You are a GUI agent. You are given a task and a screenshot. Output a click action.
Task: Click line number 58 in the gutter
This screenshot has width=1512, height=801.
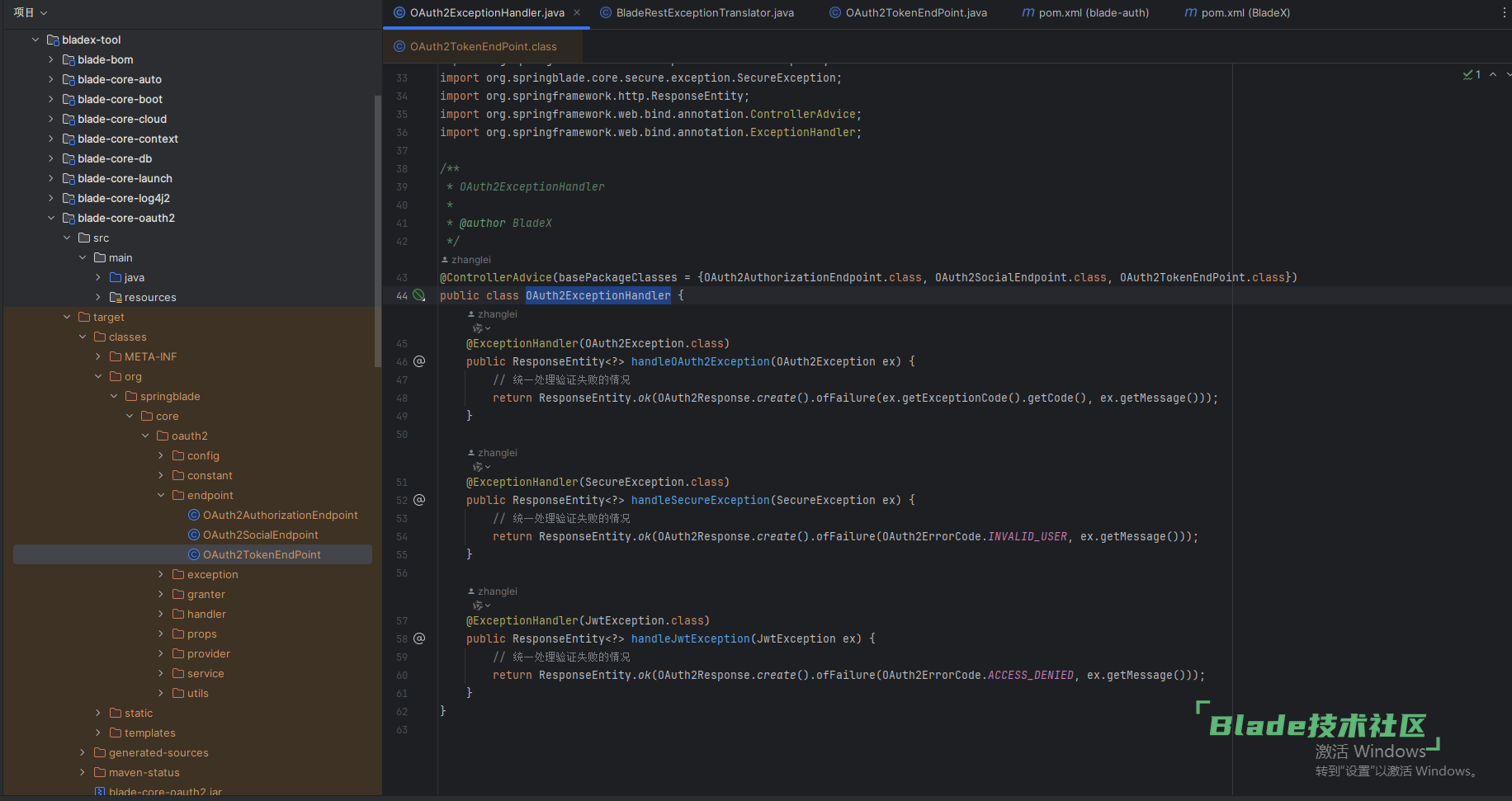tap(402, 638)
